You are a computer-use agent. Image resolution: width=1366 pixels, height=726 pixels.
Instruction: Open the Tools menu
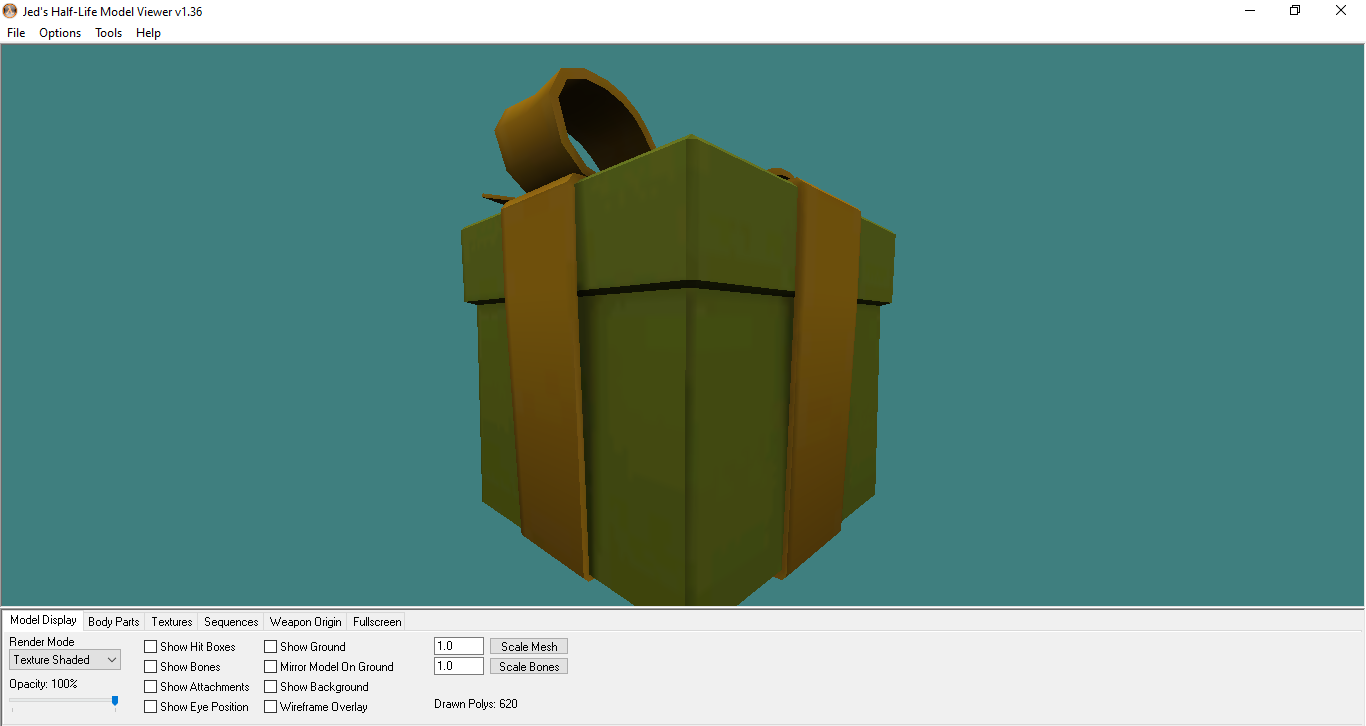(x=108, y=33)
